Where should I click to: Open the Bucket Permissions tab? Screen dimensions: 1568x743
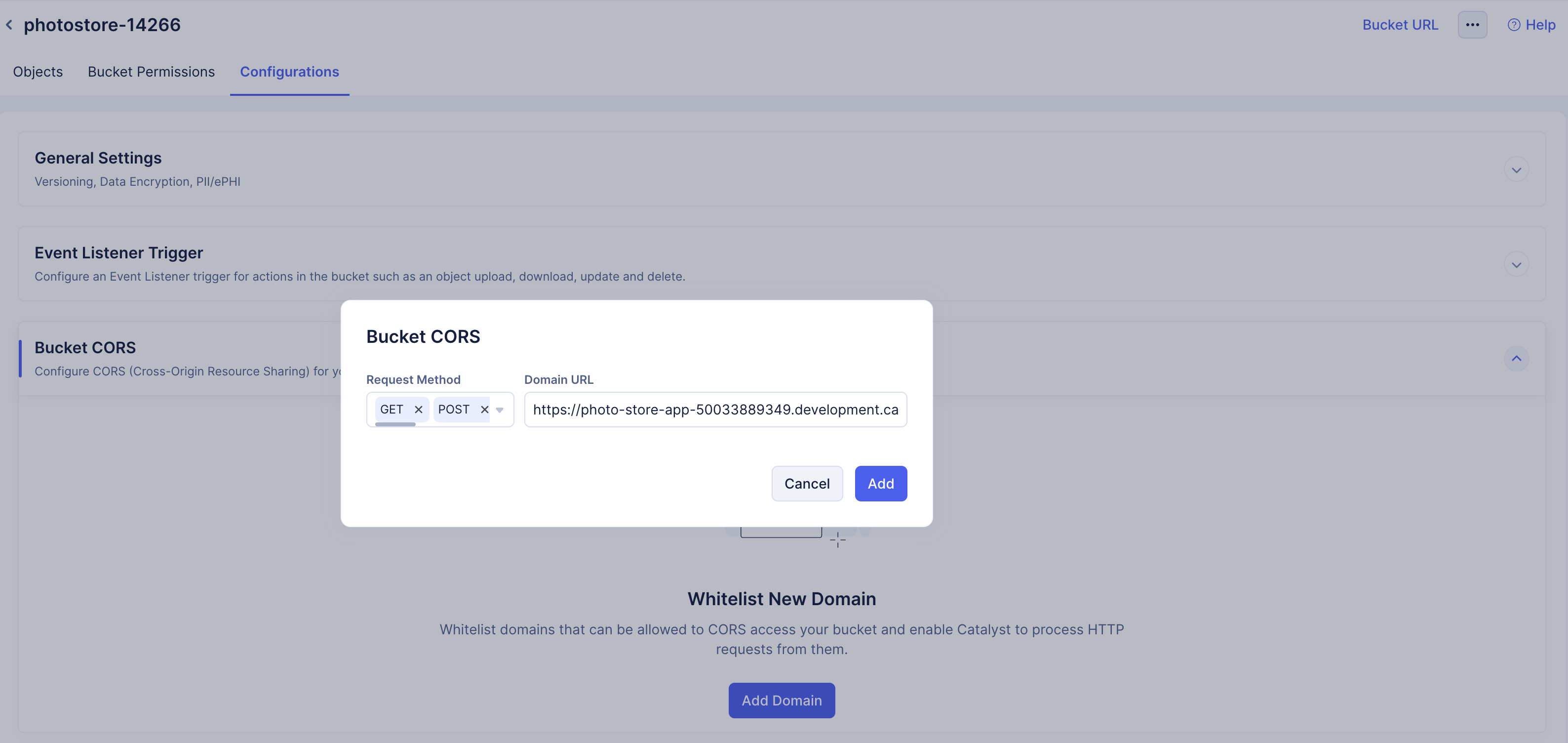[x=151, y=72]
